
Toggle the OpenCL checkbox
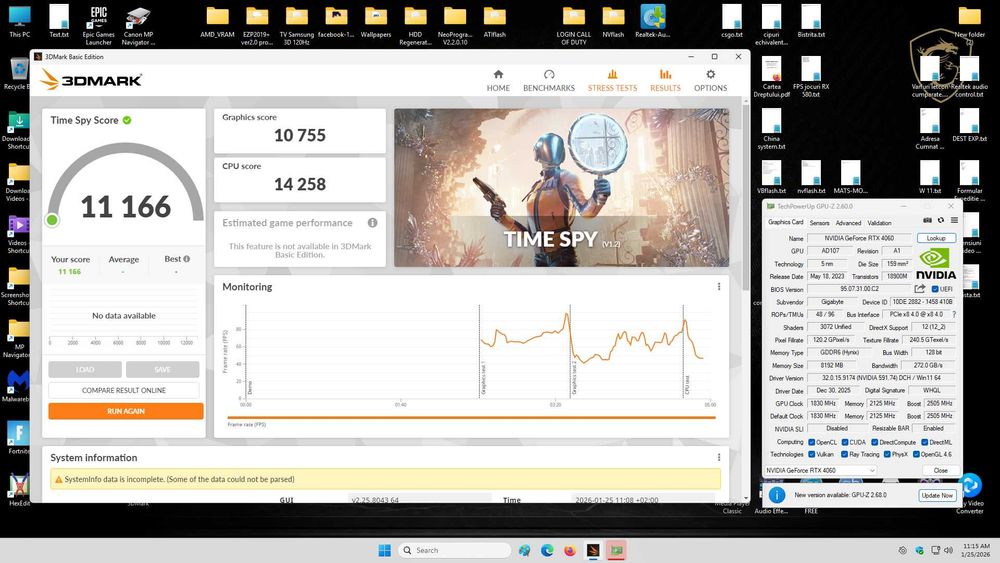pyautogui.click(x=811, y=442)
